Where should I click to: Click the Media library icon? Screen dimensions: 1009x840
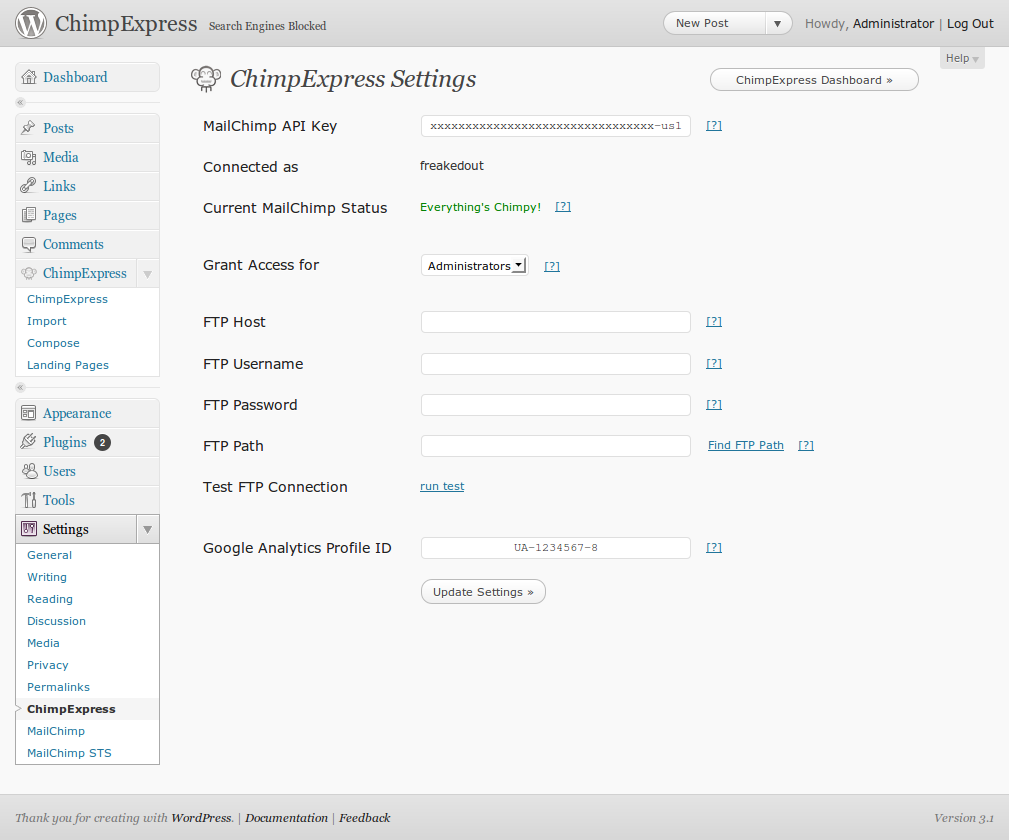[28, 157]
